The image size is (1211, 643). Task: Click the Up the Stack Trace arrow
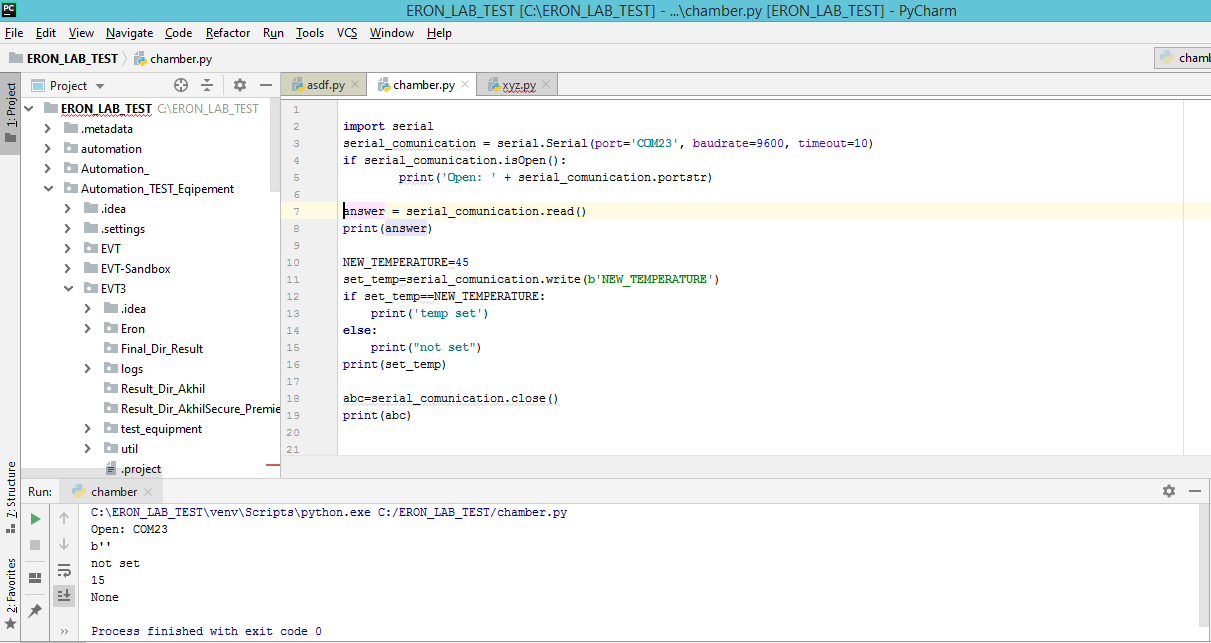click(x=63, y=518)
